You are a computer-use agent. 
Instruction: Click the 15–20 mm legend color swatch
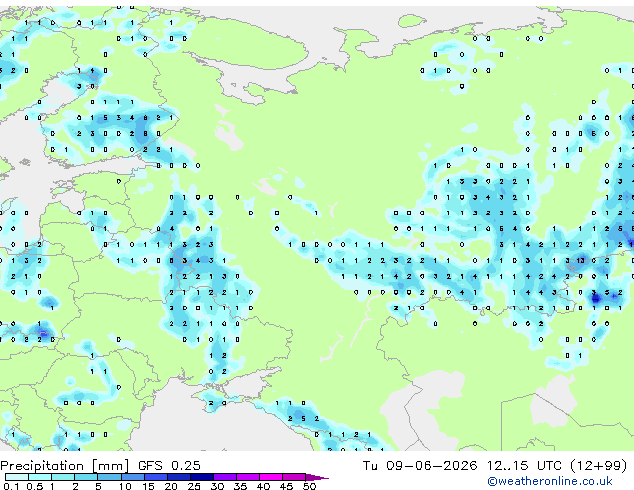tap(156, 477)
